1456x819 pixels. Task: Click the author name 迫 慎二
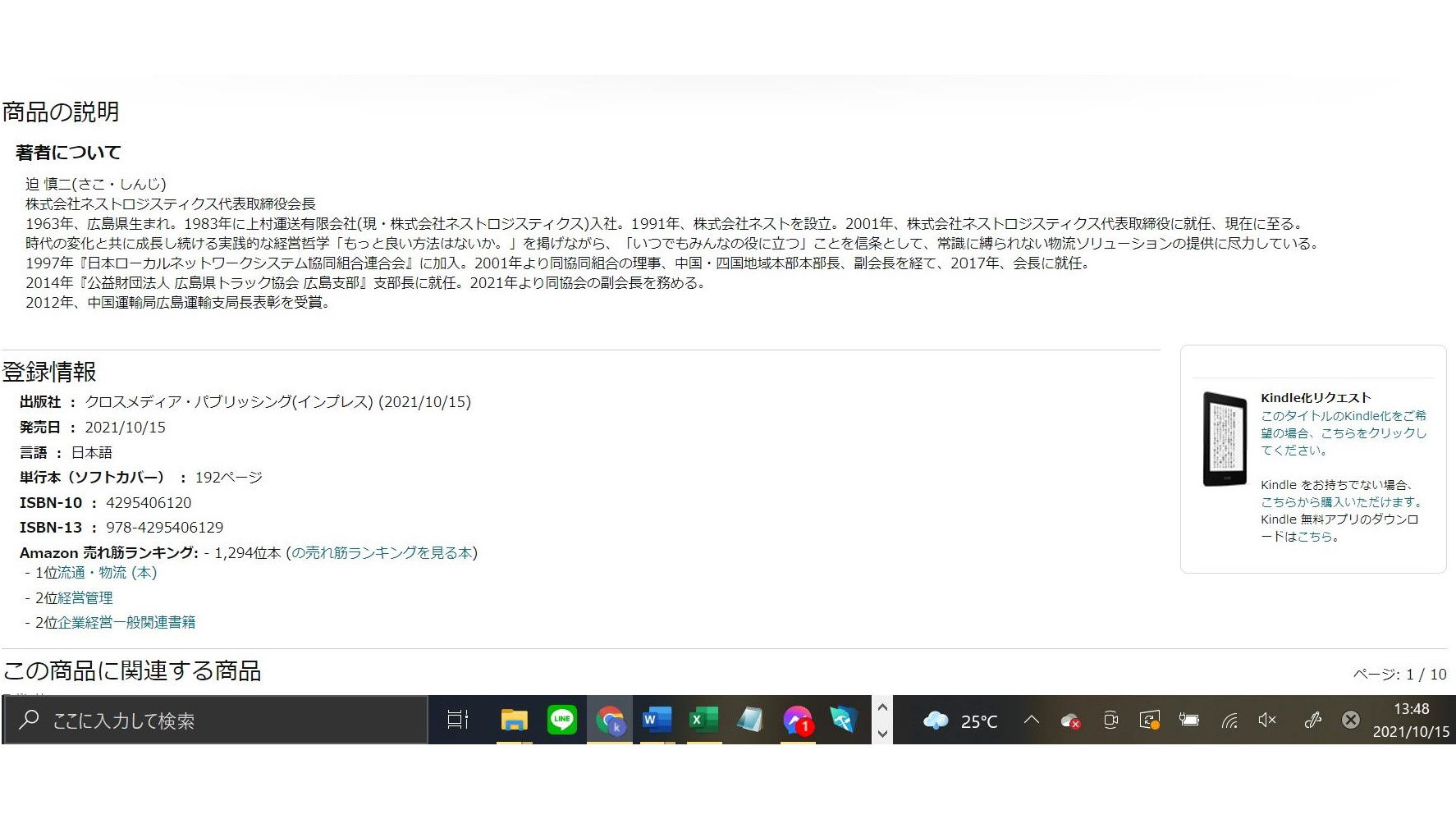(49, 184)
